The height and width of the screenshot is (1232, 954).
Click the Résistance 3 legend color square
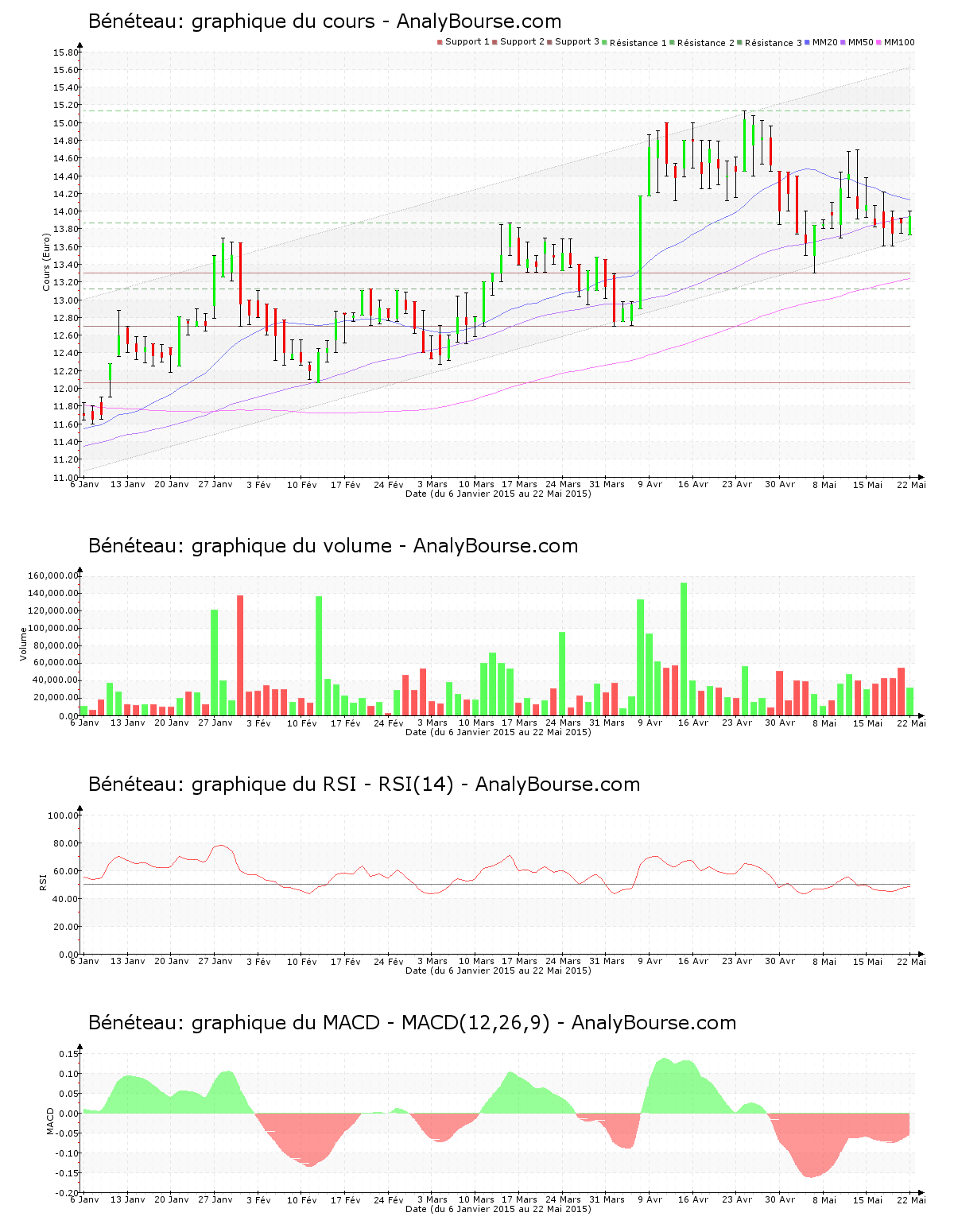[740, 42]
